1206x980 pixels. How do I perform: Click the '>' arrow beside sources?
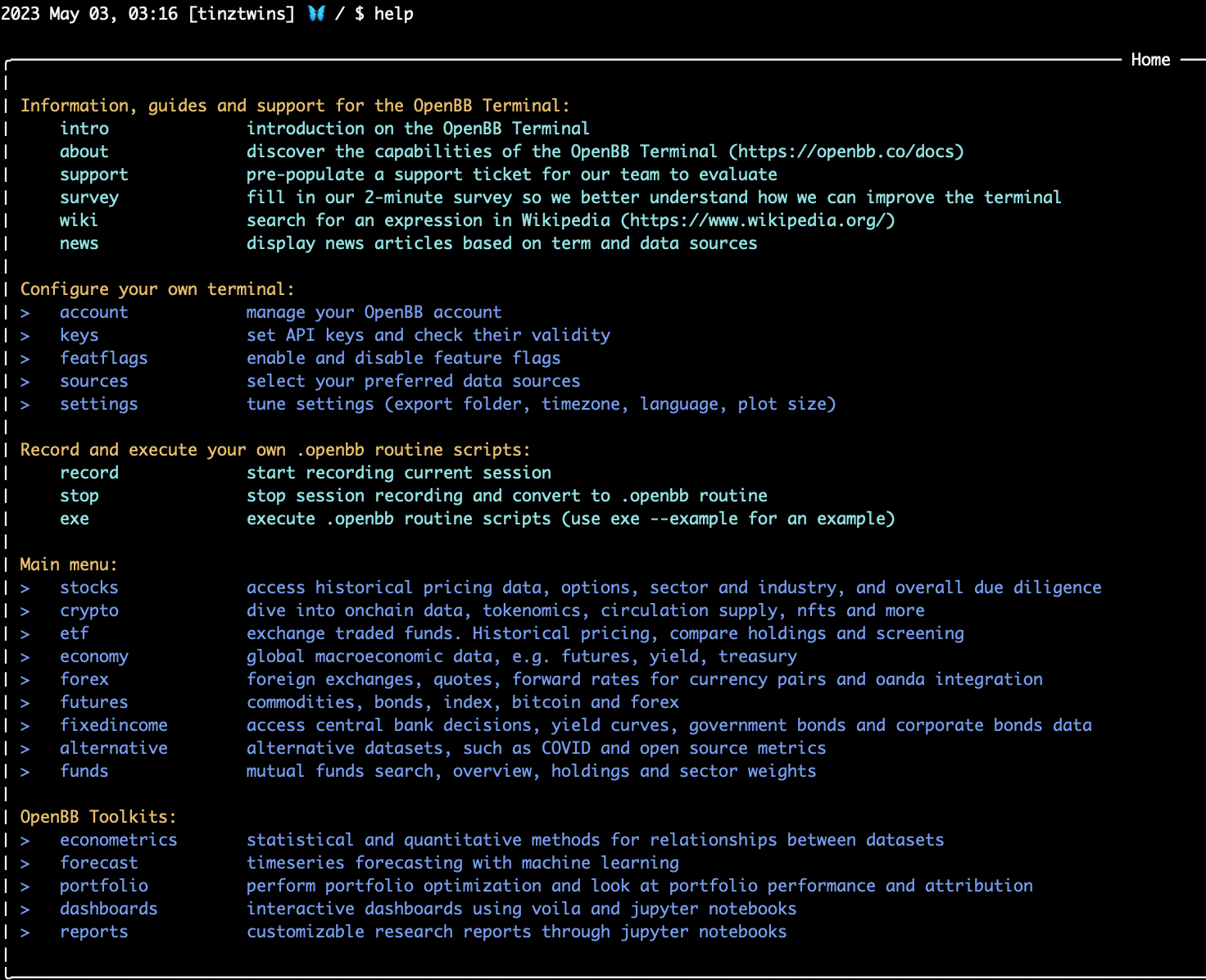click(25, 382)
